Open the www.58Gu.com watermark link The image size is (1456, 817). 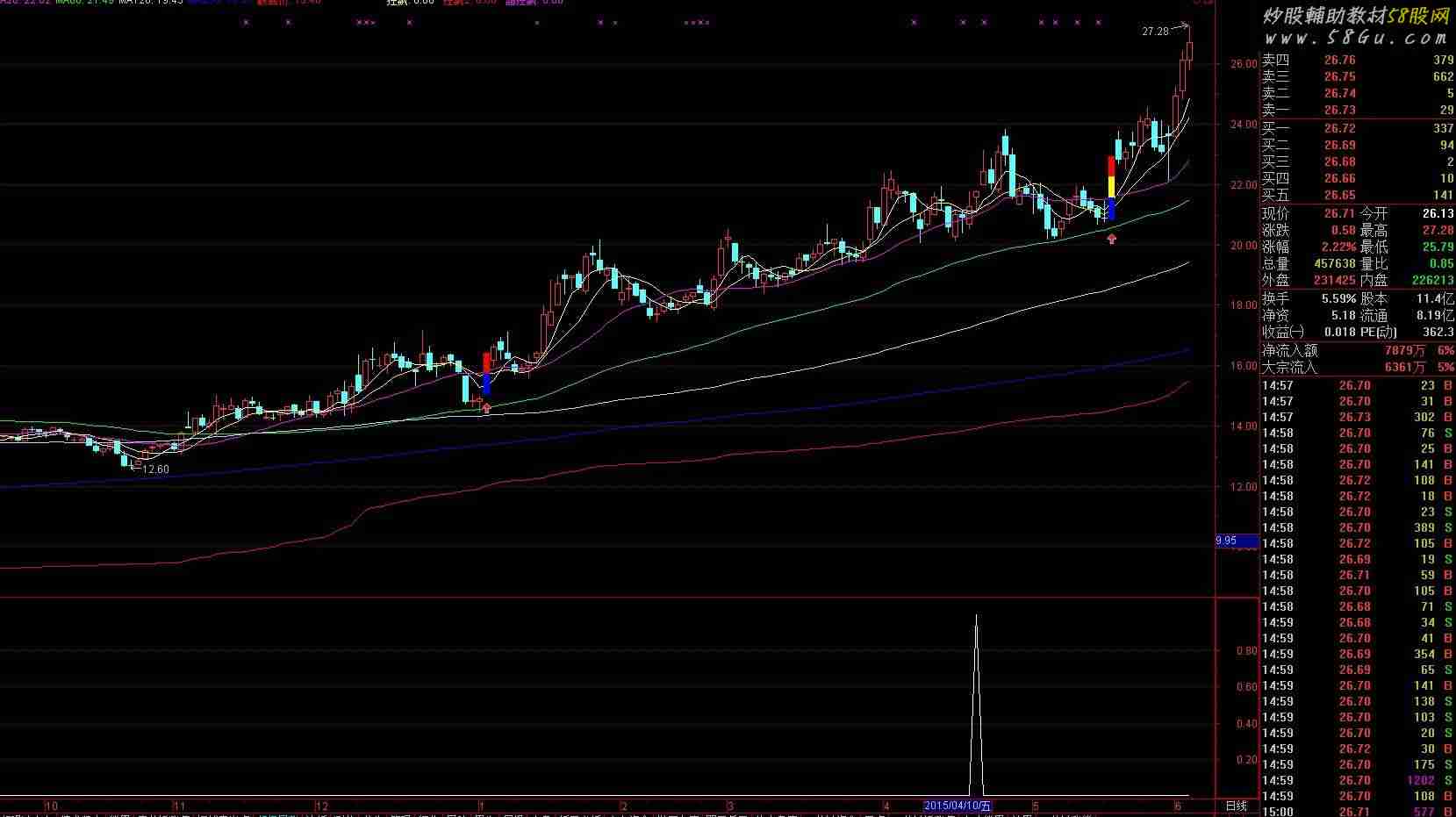1355,38
